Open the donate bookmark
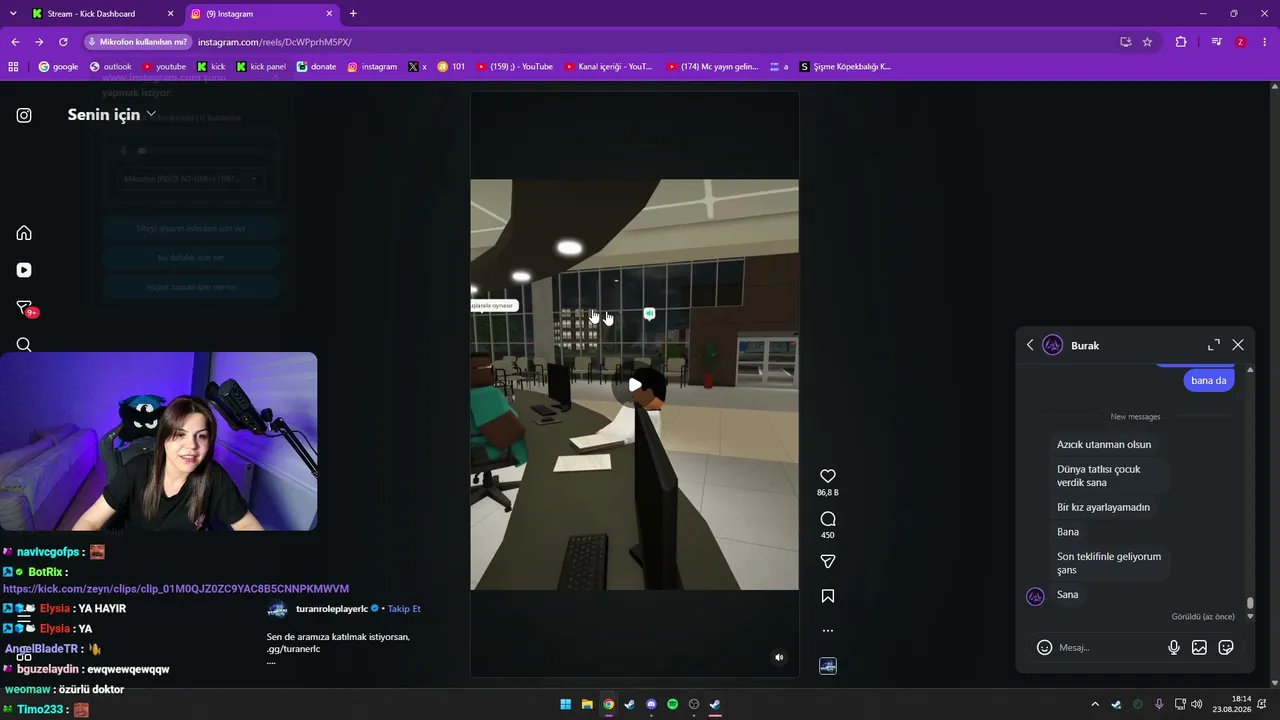 [316, 67]
